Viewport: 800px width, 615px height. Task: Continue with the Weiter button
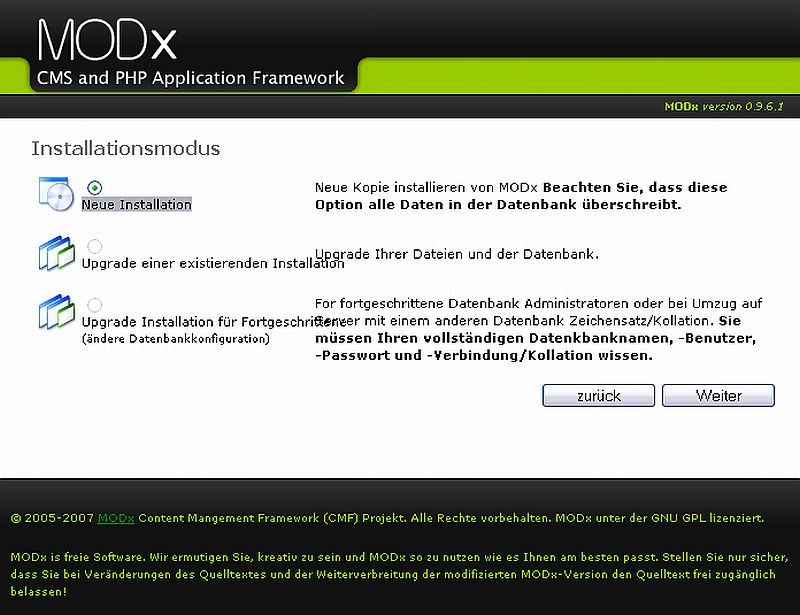(x=718, y=396)
